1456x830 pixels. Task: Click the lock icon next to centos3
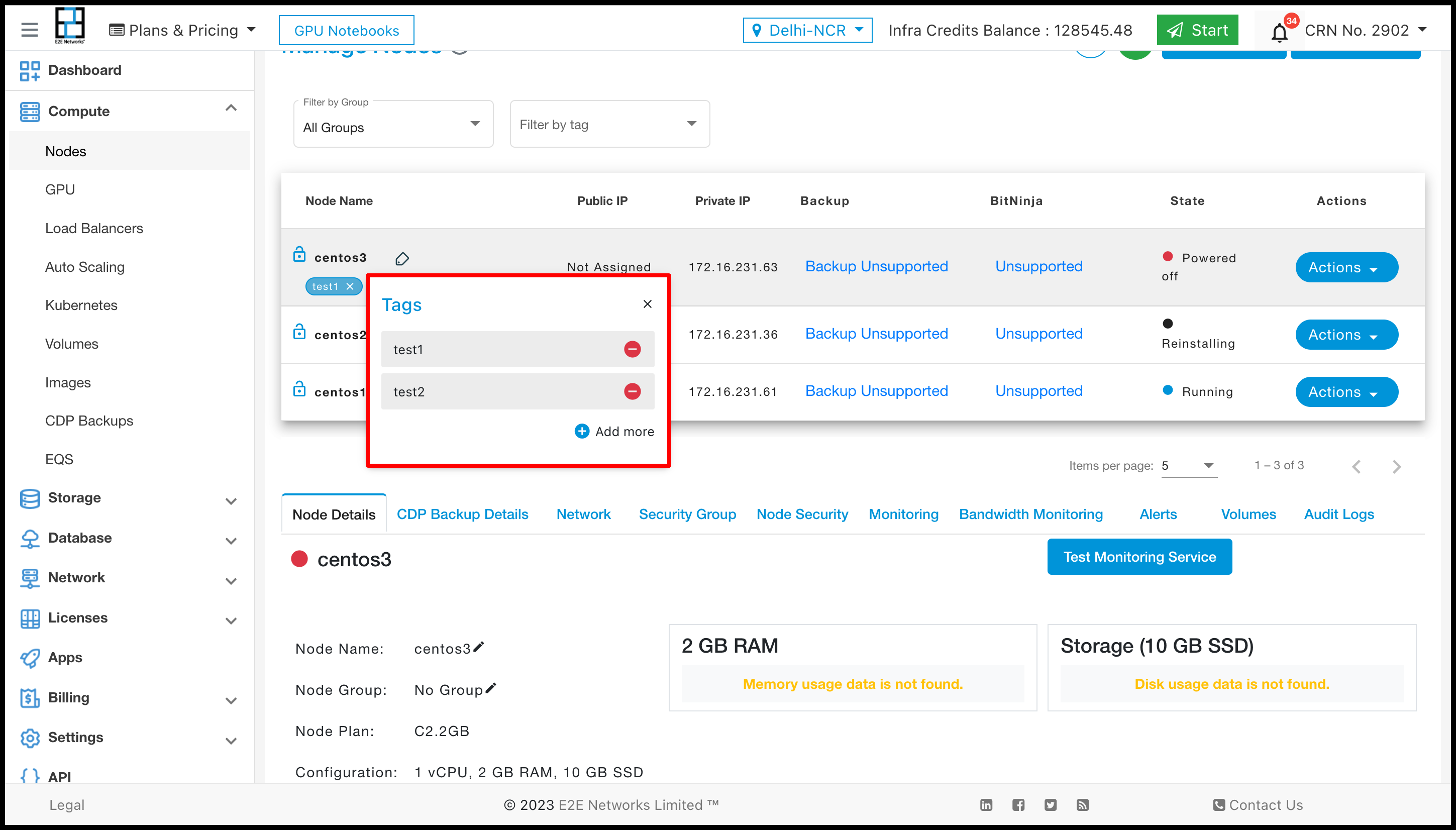(x=299, y=254)
